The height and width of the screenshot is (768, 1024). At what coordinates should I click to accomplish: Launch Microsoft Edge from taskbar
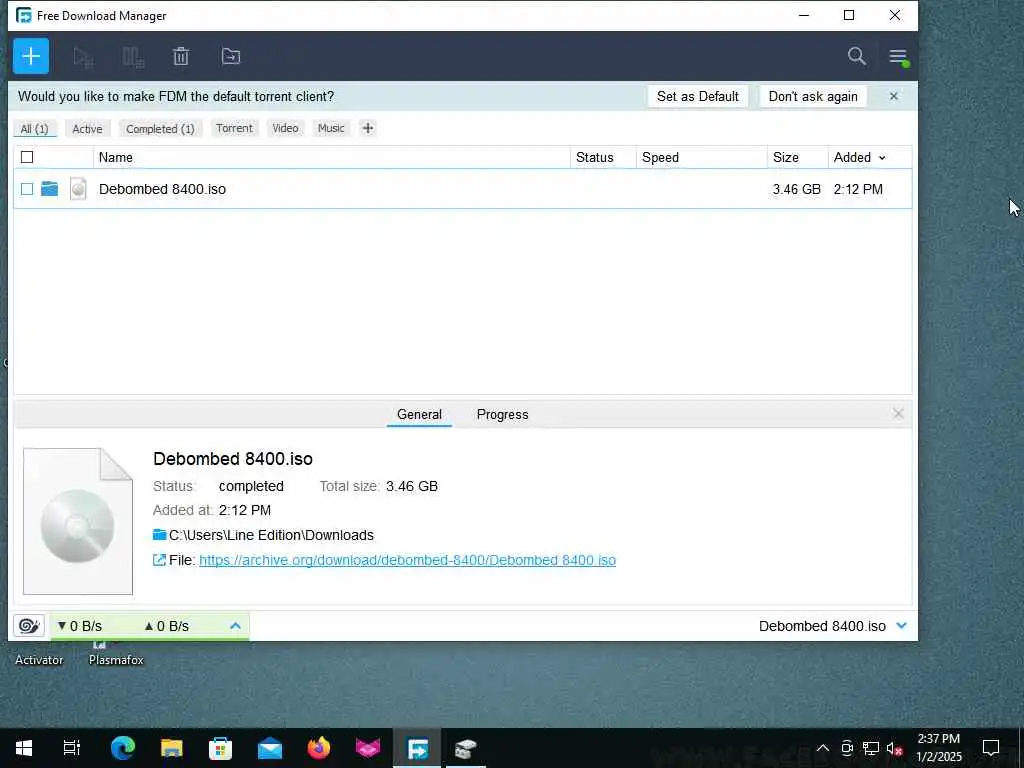tap(123, 748)
